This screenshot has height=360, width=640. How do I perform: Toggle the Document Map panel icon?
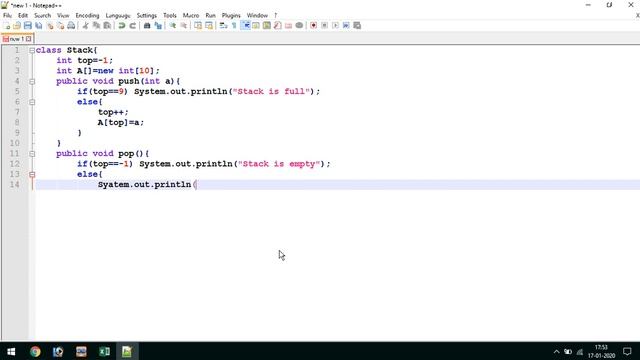[x=267, y=26]
